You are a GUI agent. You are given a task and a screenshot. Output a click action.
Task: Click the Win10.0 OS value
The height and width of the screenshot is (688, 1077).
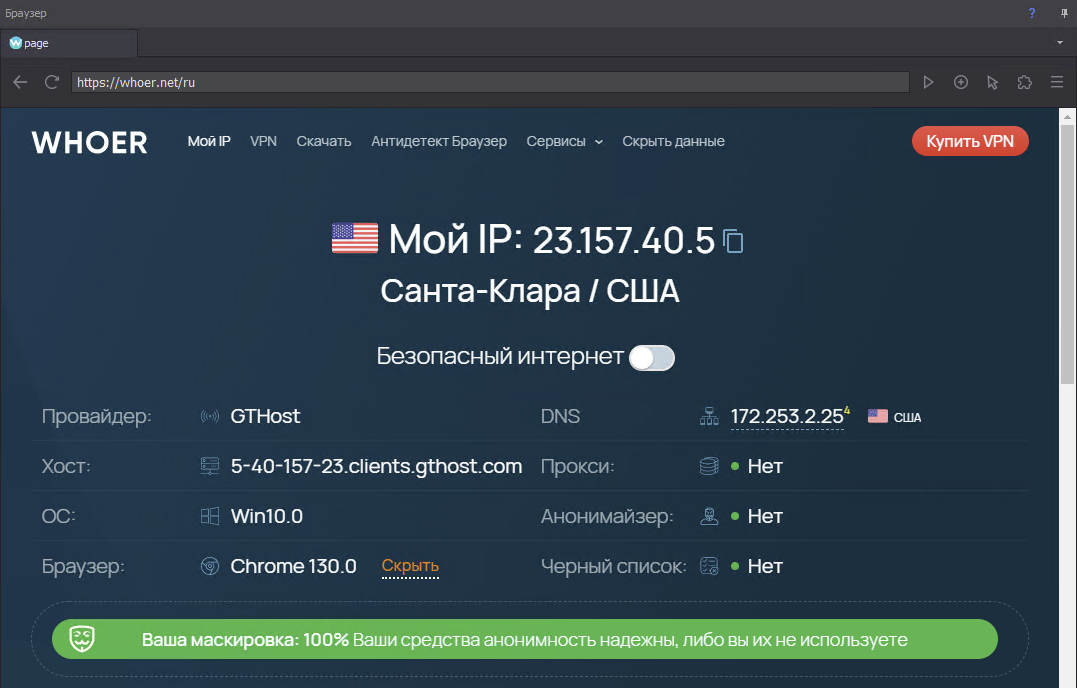267,516
